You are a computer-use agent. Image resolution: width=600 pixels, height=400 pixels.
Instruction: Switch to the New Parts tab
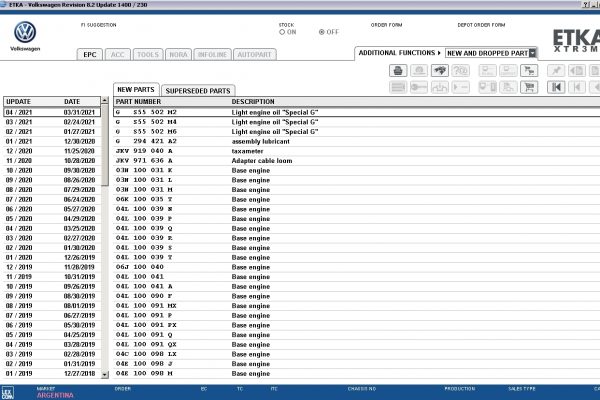point(136,90)
